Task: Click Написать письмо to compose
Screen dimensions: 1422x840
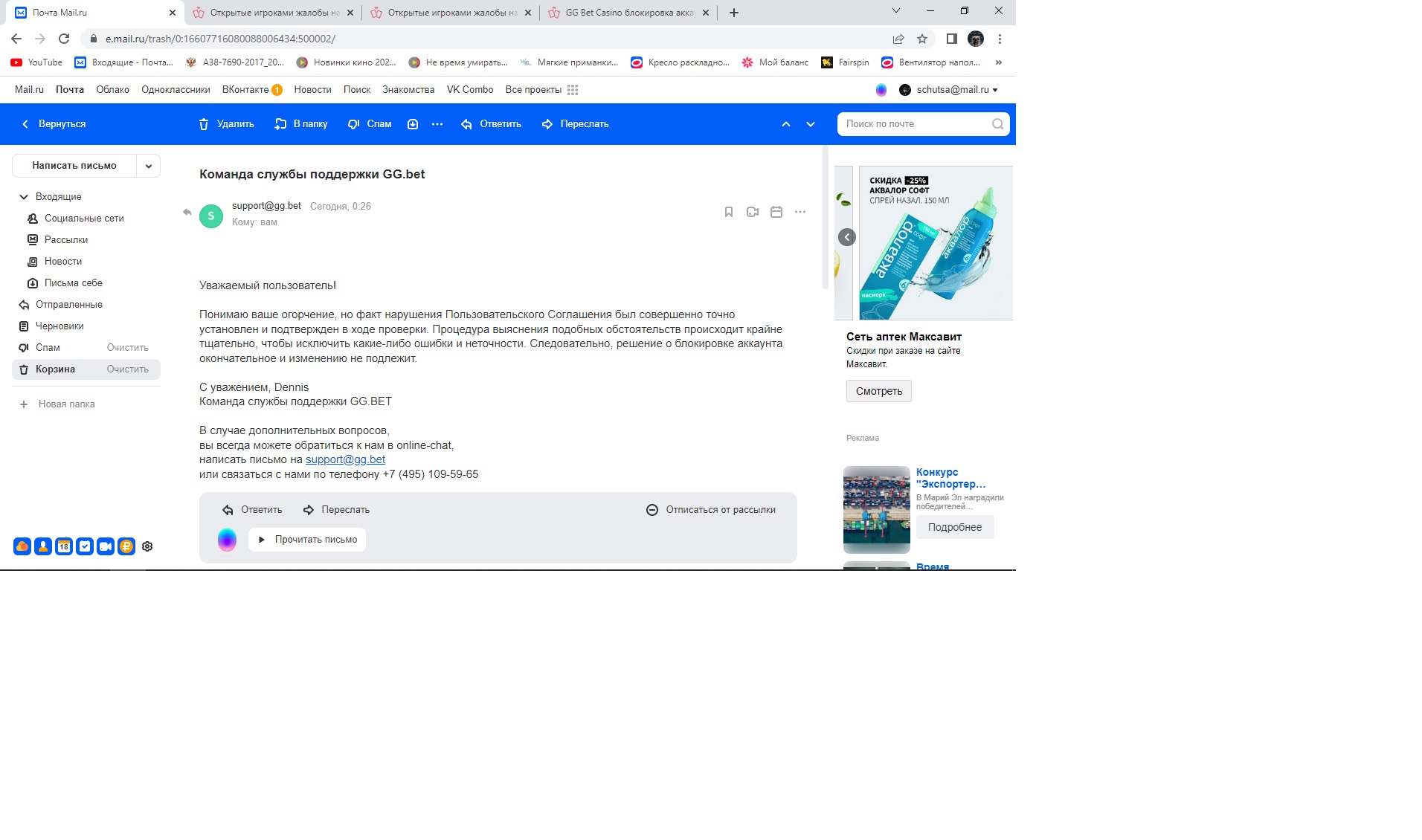Action: (x=74, y=166)
